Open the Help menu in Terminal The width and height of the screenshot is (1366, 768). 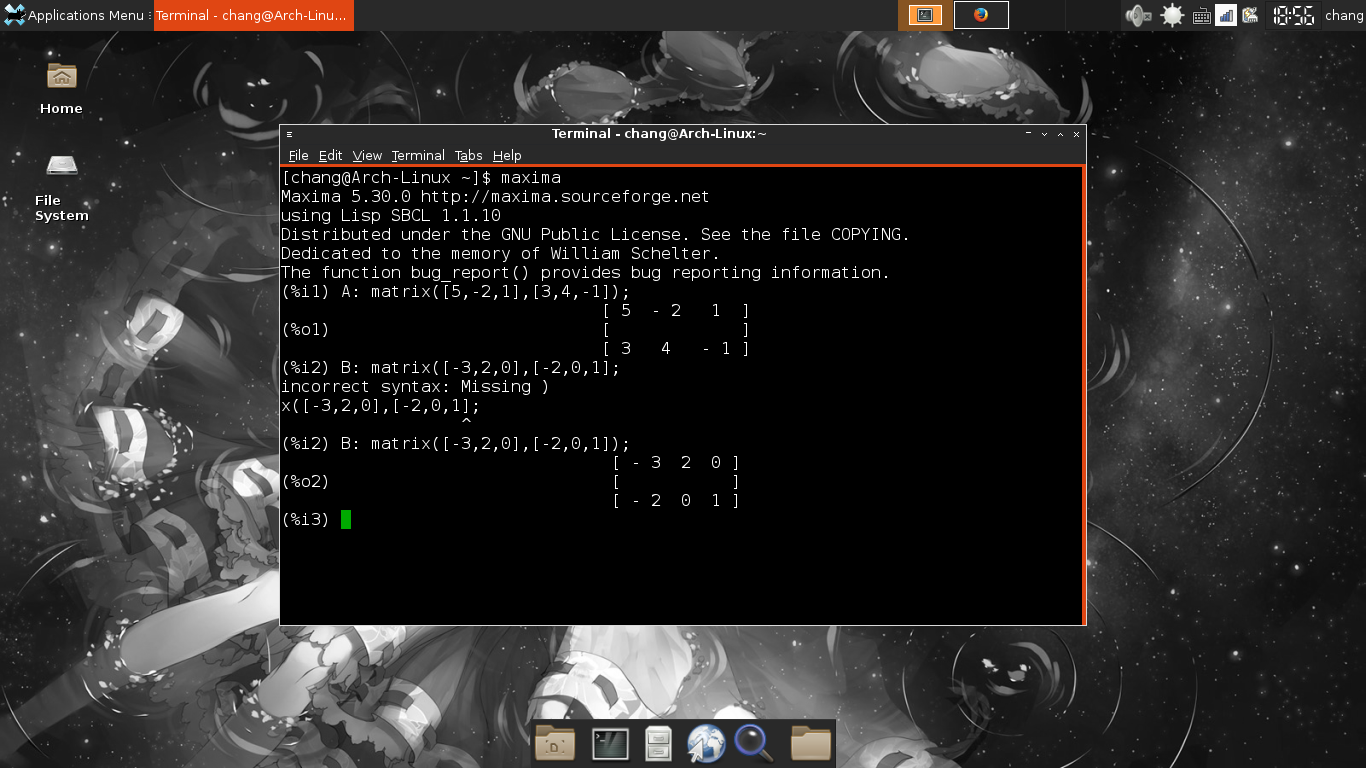click(x=507, y=155)
